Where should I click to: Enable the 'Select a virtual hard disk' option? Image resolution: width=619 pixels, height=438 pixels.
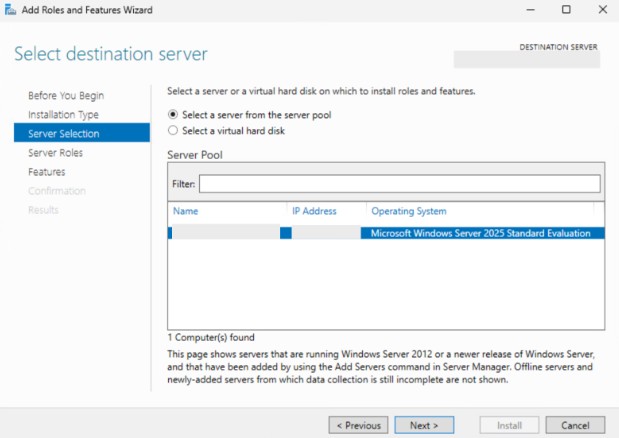(174, 130)
